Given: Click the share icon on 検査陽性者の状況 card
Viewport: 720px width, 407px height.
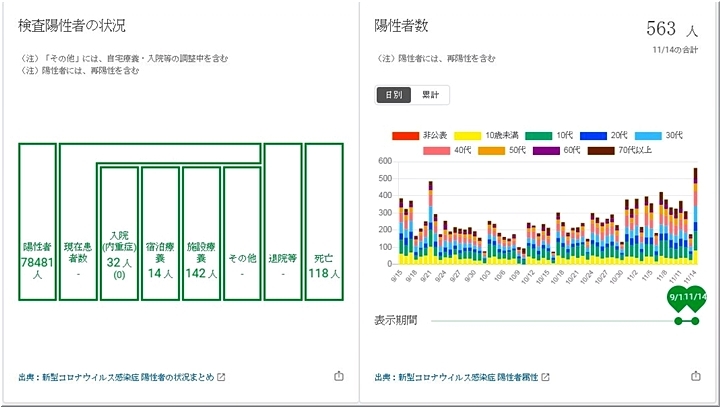Looking at the screenshot, I should click(338, 376).
